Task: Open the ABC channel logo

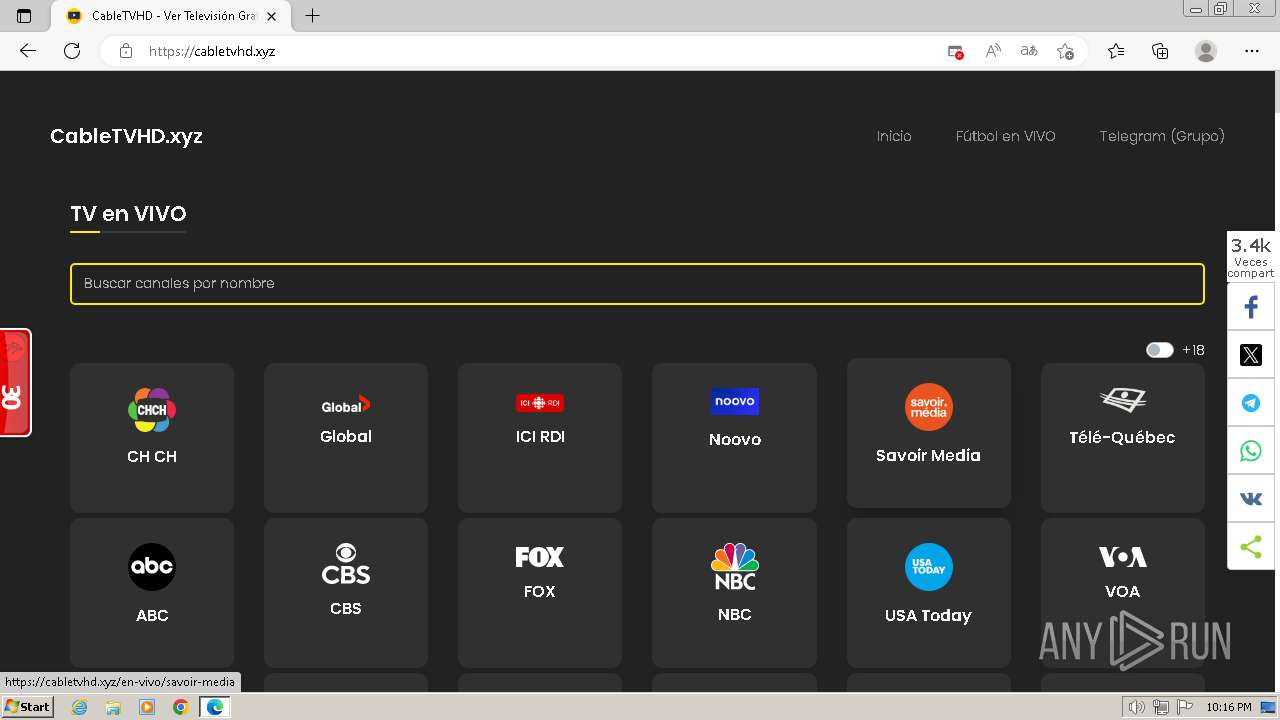Action: pos(152,567)
